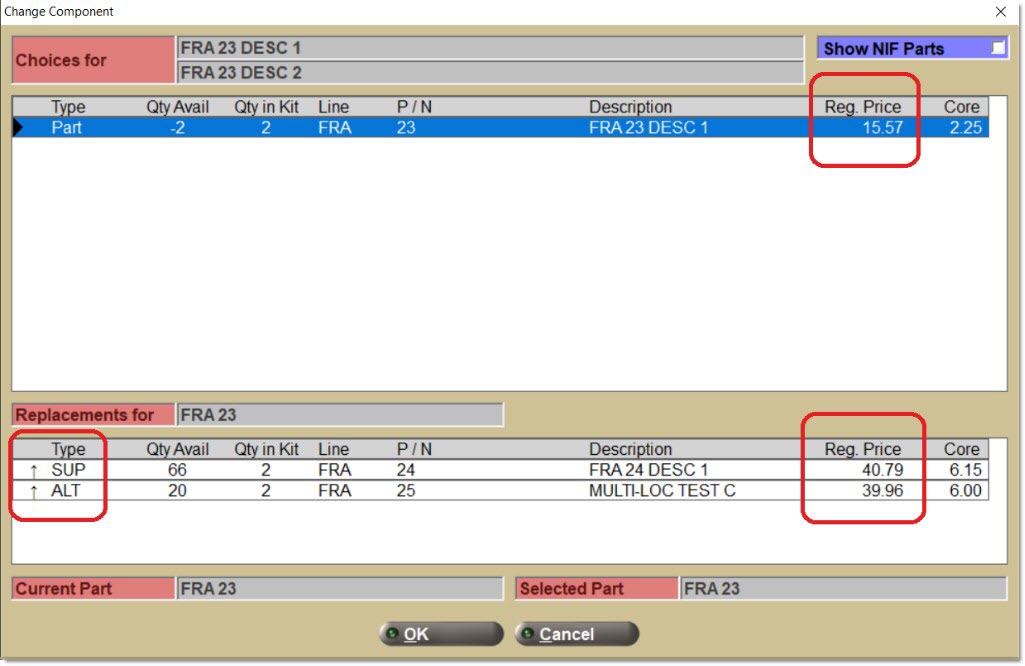
Task: Click the Core header in Choices table
Action: [x=961, y=107]
